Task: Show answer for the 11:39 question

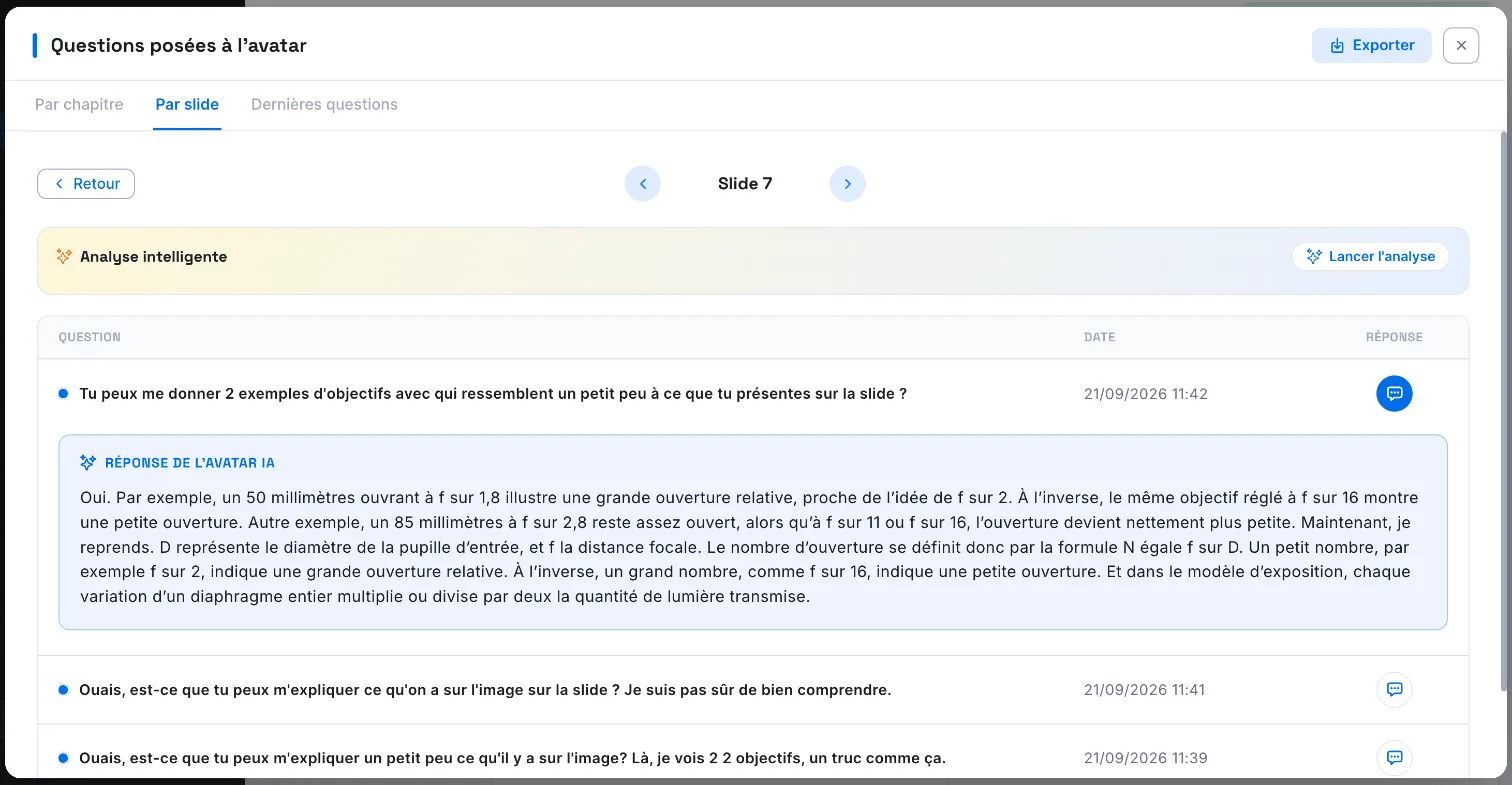Action: [1394, 757]
